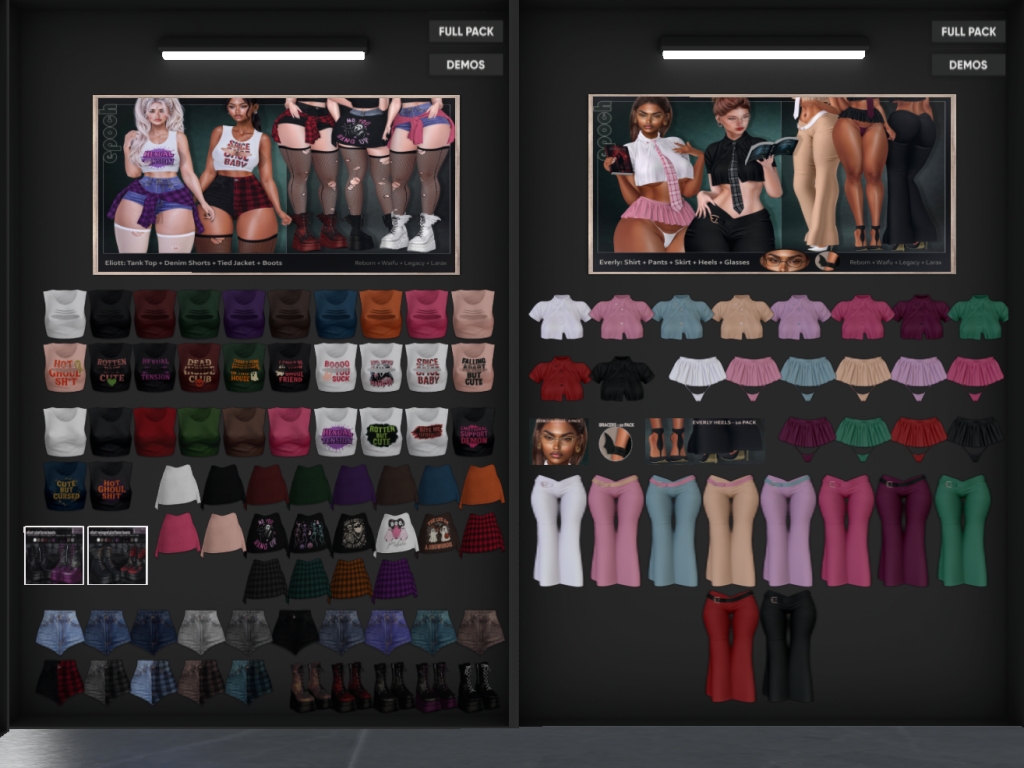Choose the Falling Apart But Cute tank
This screenshot has height=768, width=1024.
coord(473,367)
